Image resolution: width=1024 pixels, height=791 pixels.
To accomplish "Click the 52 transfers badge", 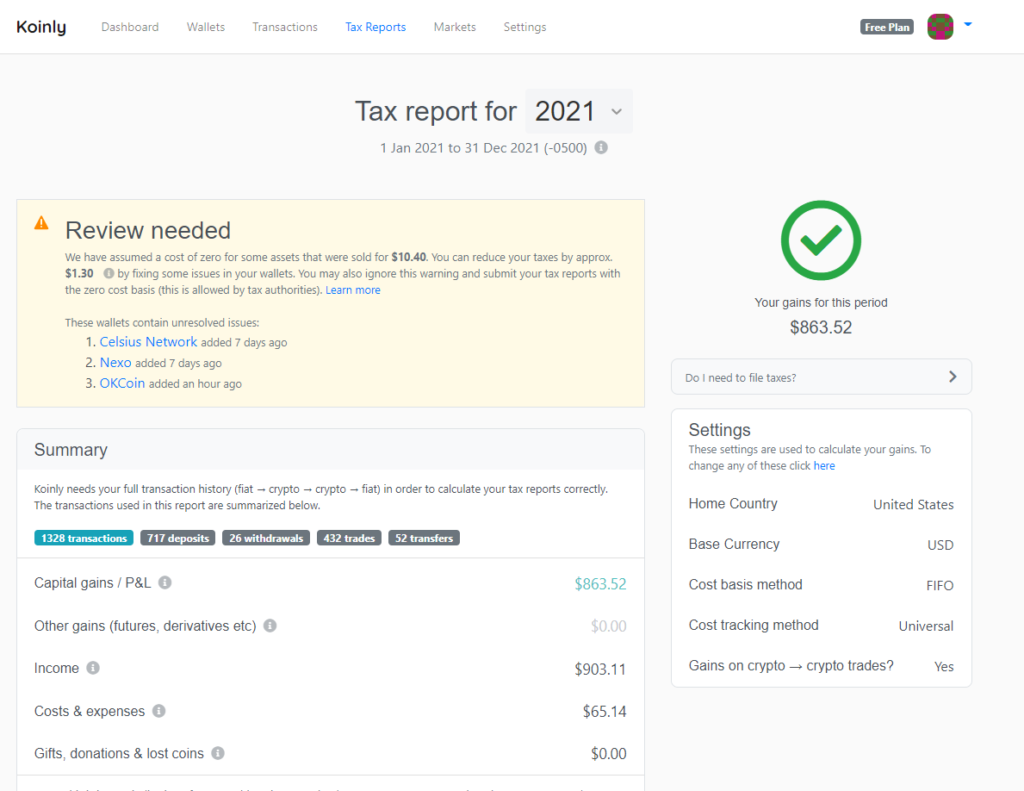I will coord(424,538).
